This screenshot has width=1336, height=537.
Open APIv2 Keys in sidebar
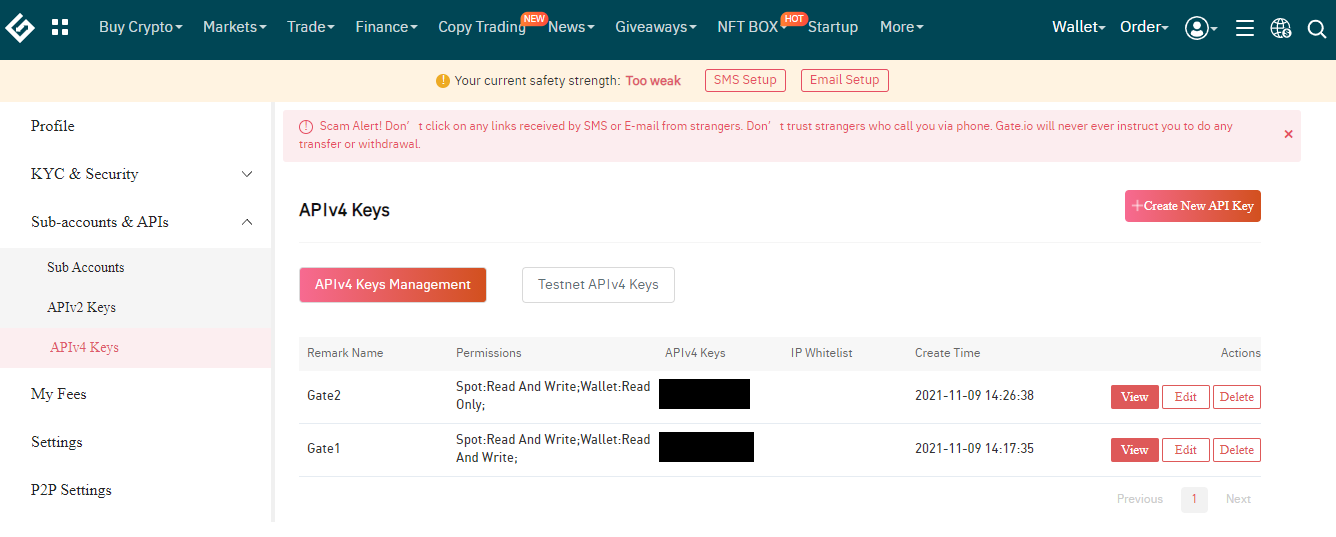(x=81, y=307)
